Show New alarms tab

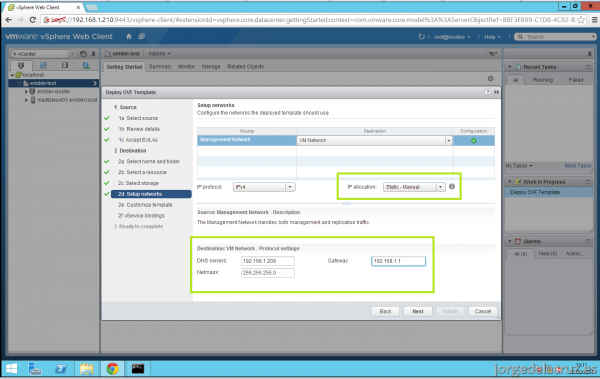click(x=548, y=253)
